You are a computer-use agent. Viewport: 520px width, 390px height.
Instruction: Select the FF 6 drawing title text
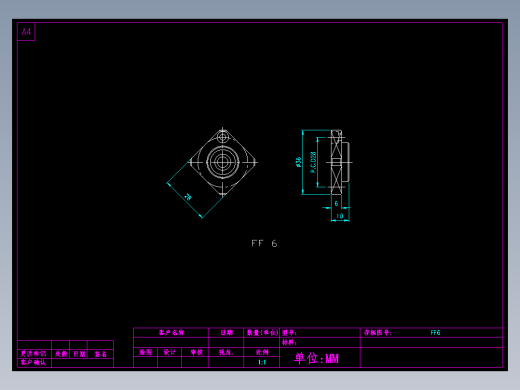click(264, 243)
